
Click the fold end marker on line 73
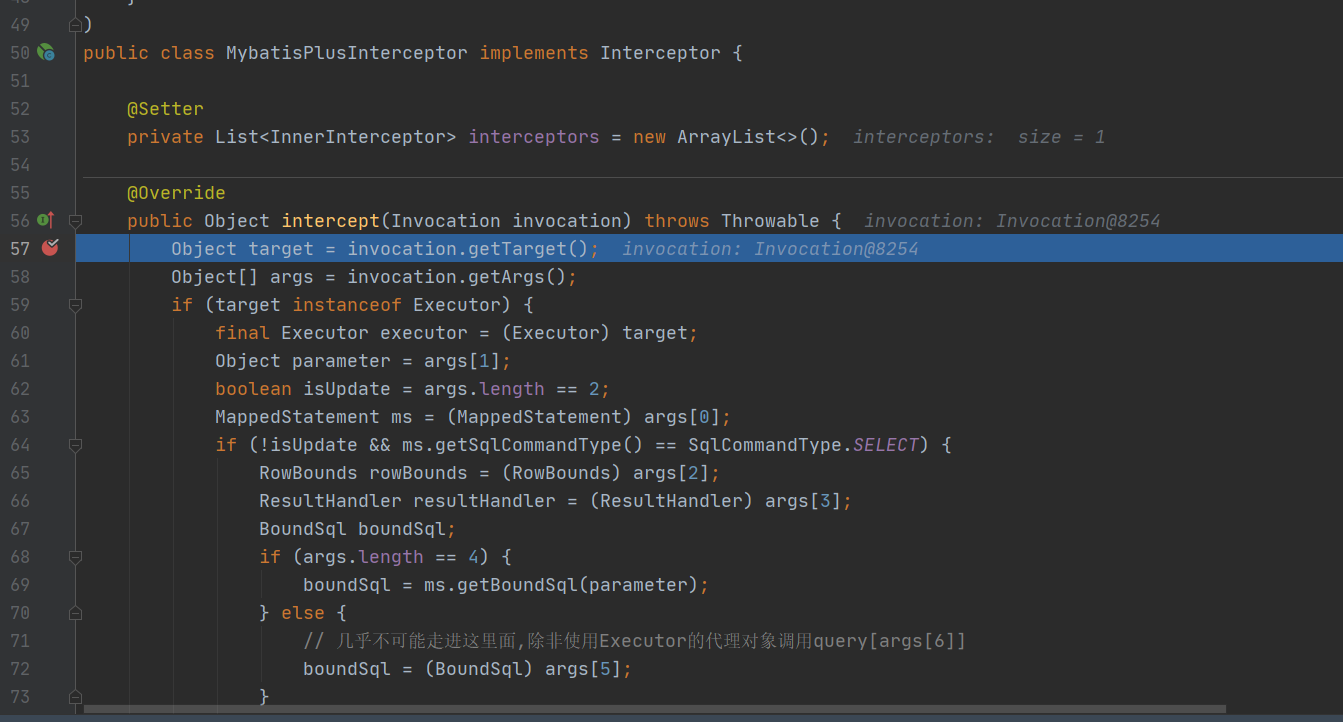[x=75, y=696]
